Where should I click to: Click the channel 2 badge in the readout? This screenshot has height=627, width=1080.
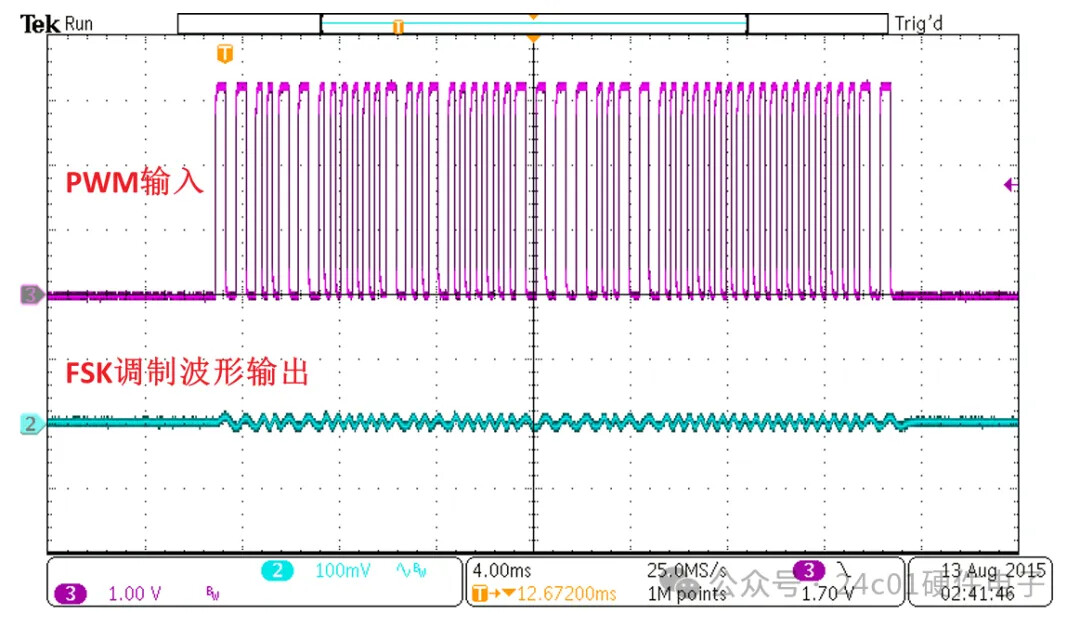pos(277,571)
